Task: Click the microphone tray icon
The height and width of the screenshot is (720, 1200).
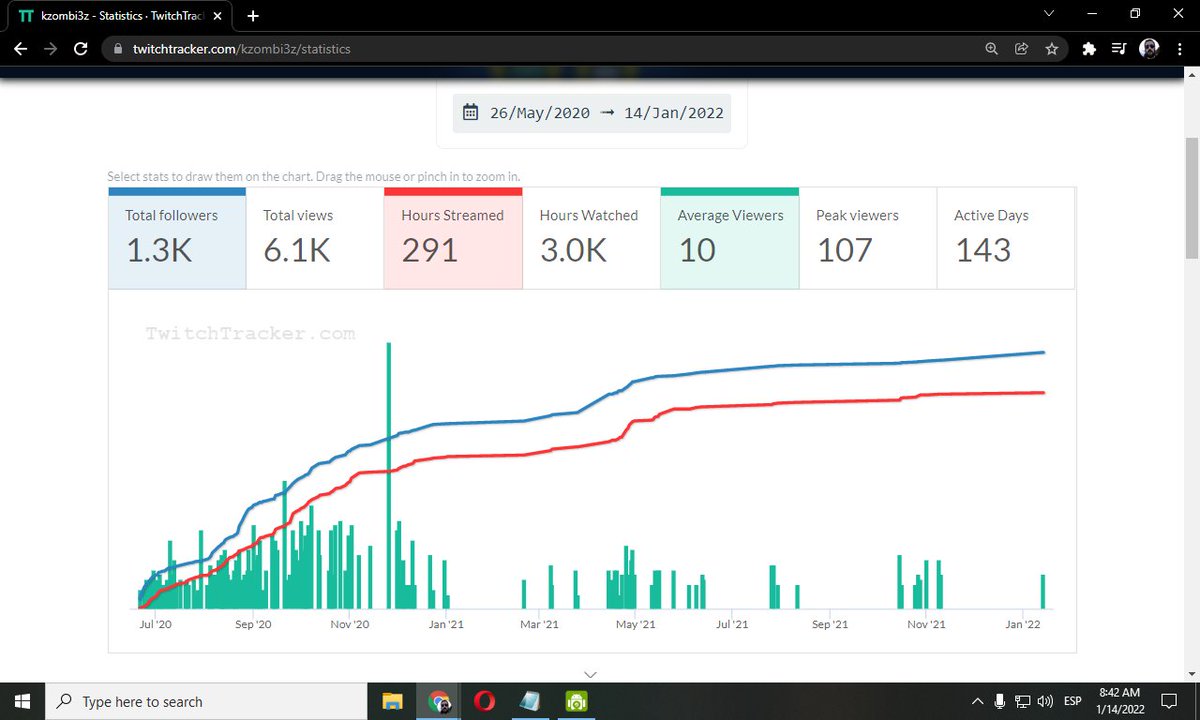Action: pos(1000,701)
